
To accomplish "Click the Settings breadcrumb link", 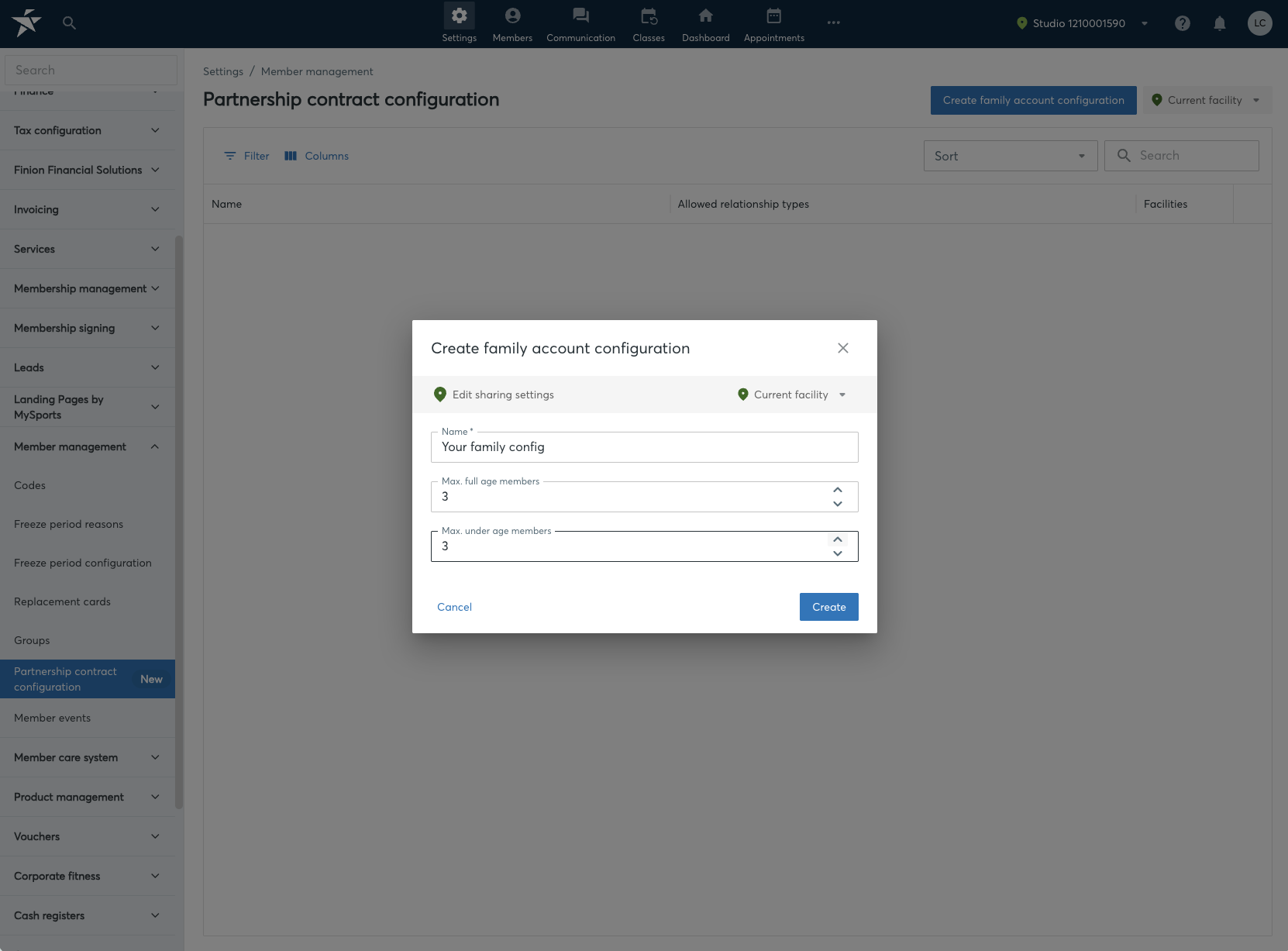I will click(x=223, y=71).
